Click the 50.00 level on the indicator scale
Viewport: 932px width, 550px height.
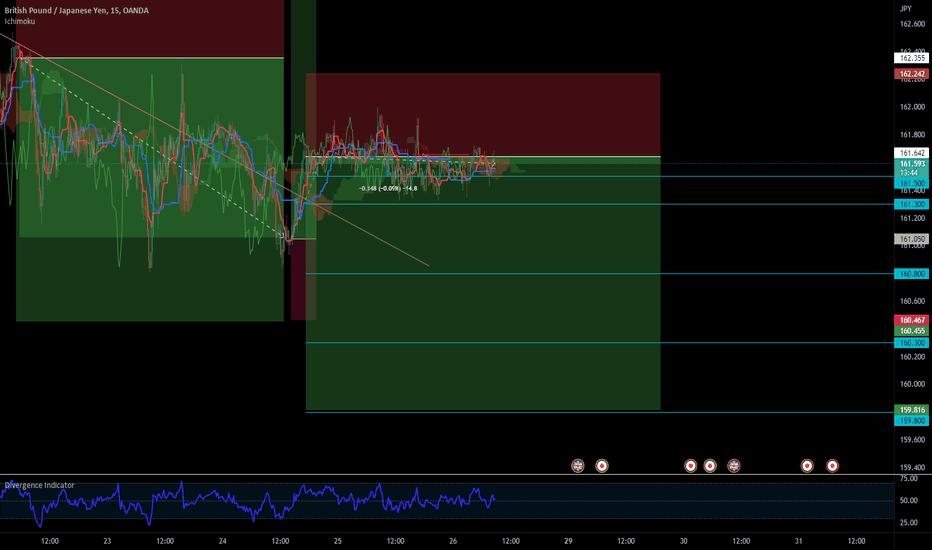point(908,501)
